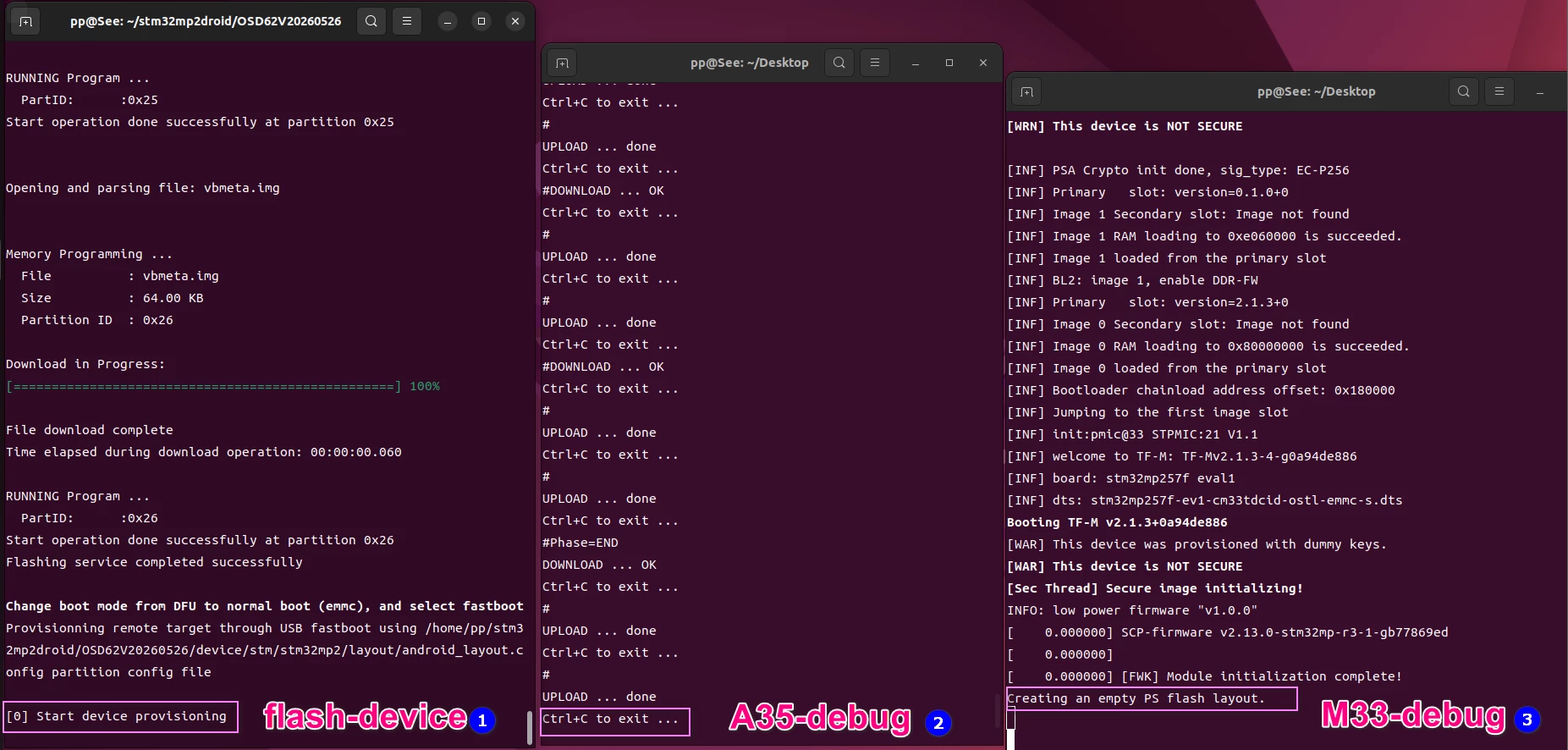Screen dimensions: 1568x750
Task: Click 'Opening and parsing file: vbmeta.img' line
Action: [143, 188]
